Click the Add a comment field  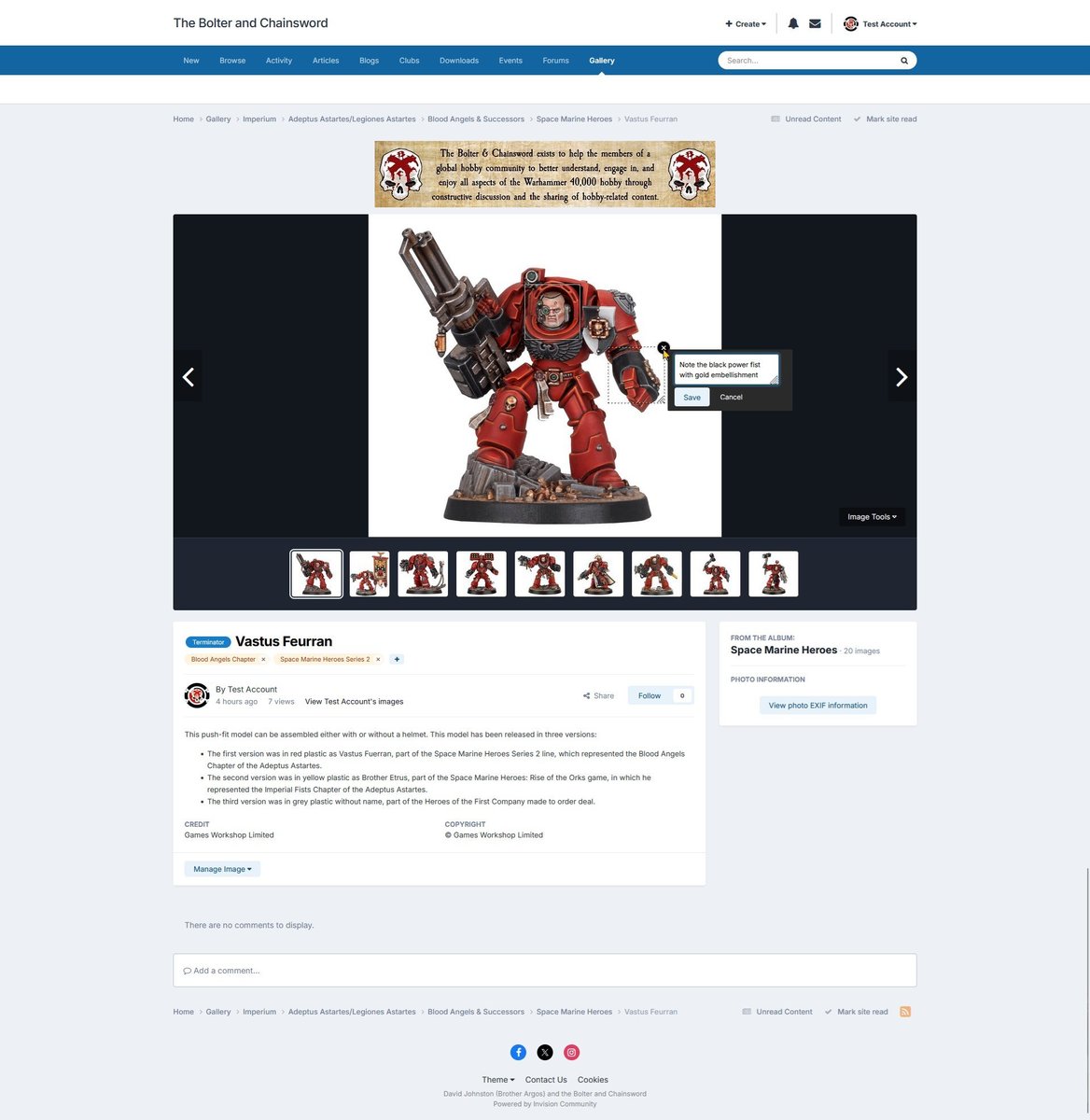pyautogui.click(x=545, y=971)
